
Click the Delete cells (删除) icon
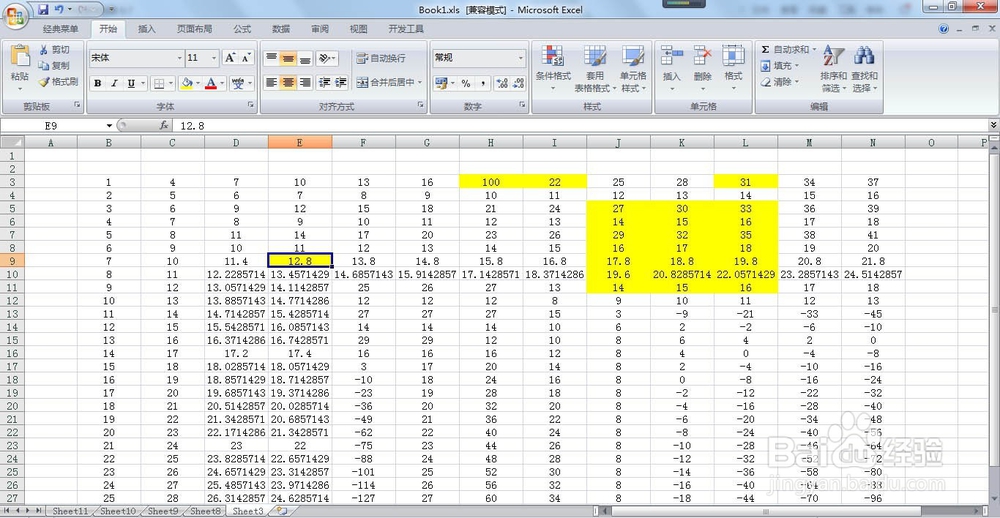coord(703,56)
